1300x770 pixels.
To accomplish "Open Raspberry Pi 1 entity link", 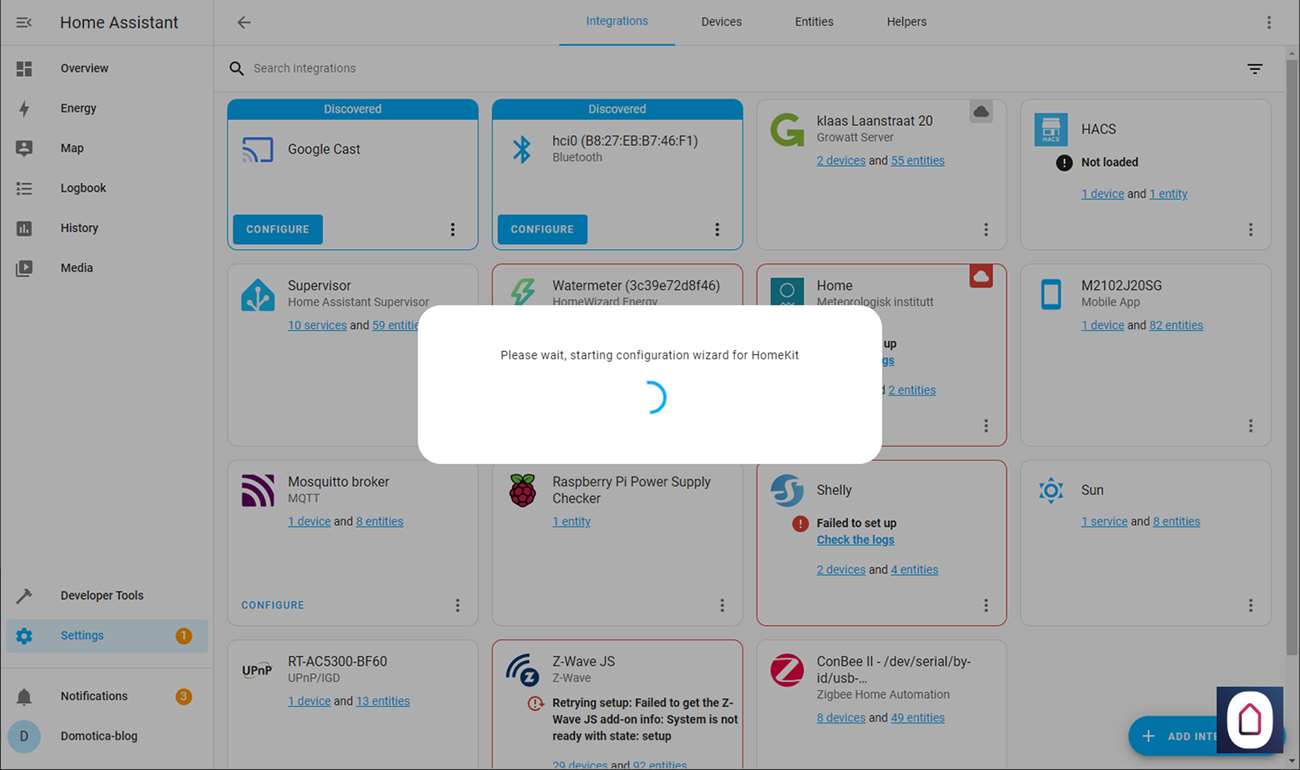I will 572,522.
